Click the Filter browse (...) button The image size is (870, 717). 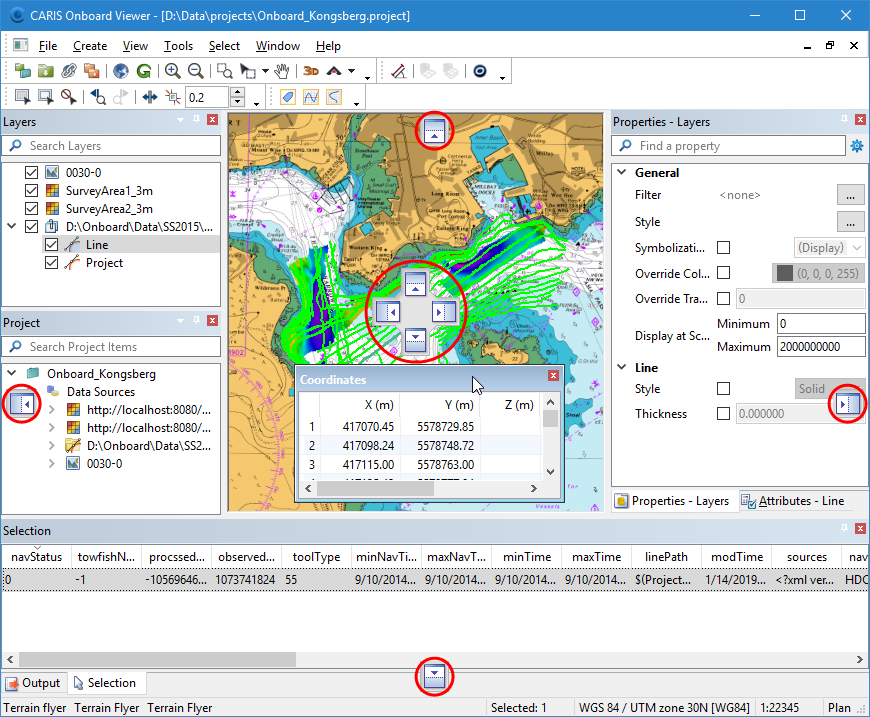[850, 195]
